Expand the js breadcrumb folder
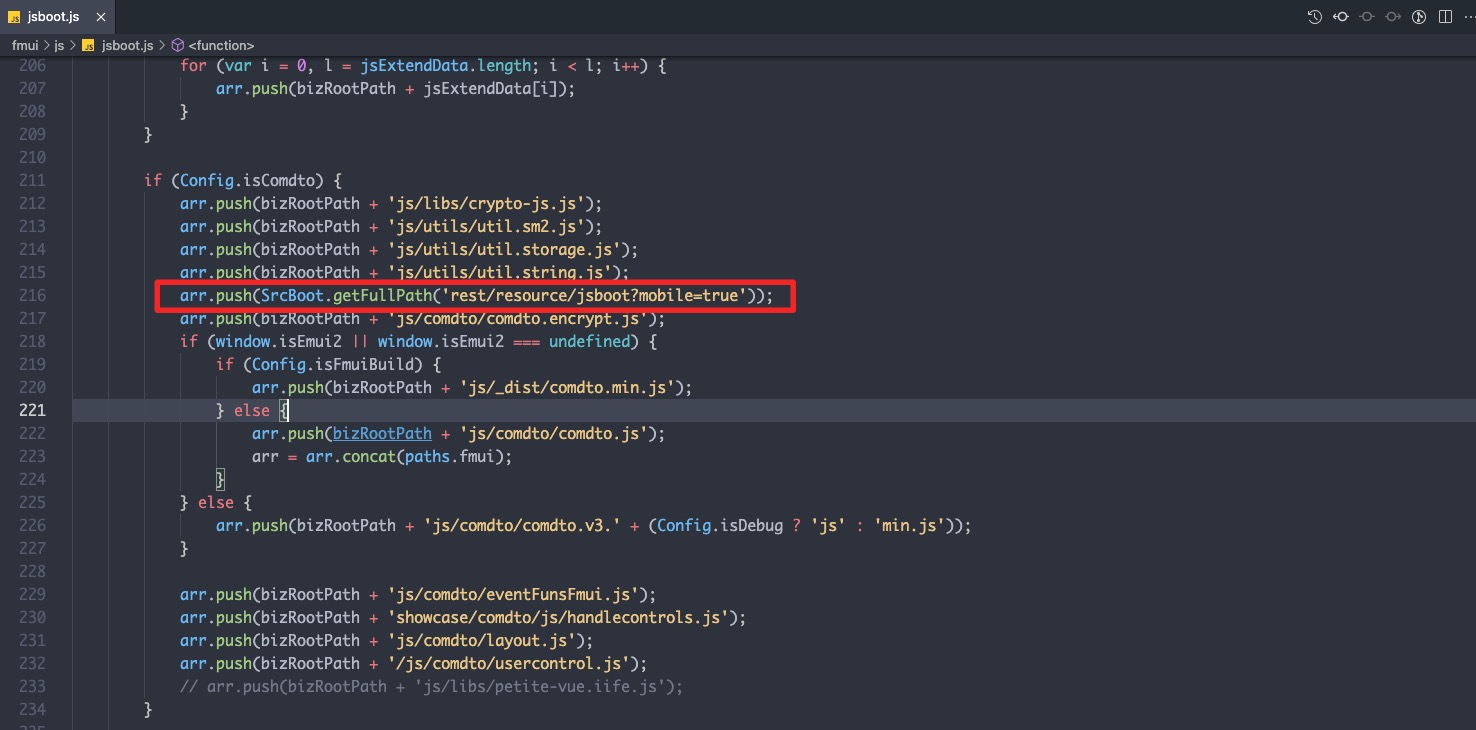1476x730 pixels. coord(59,45)
